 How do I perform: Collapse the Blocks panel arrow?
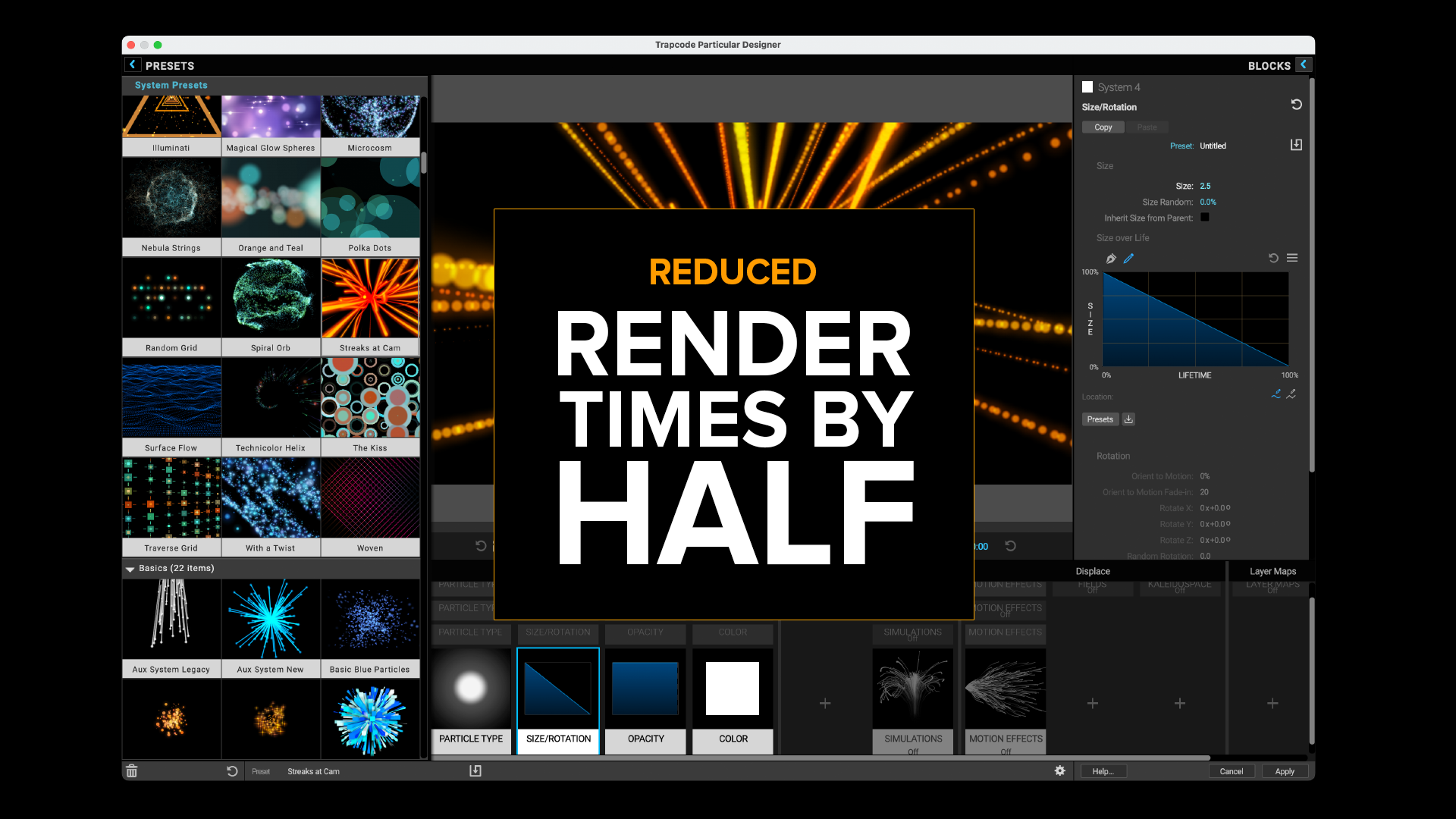click(x=1303, y=65)
